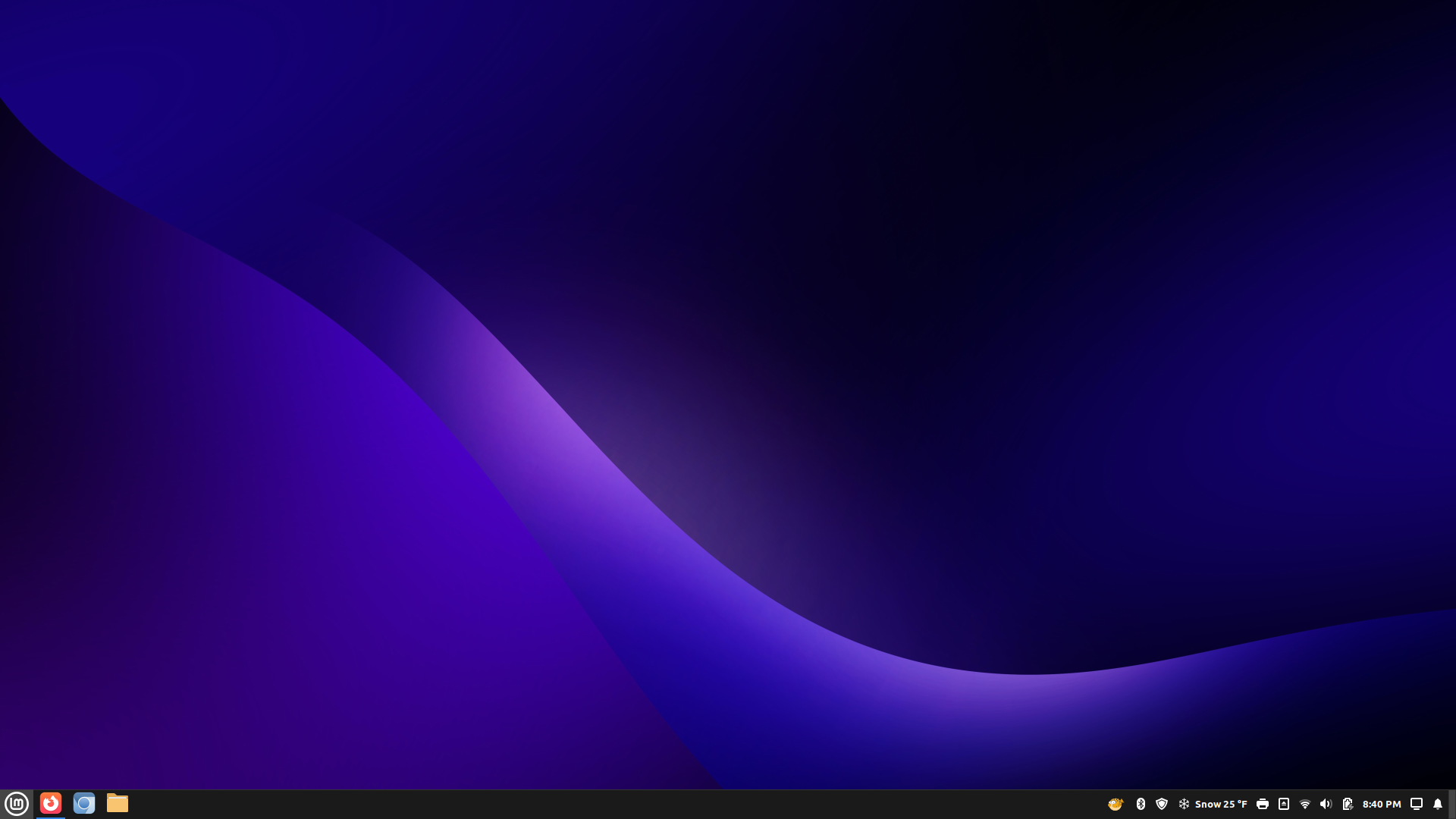
Task: Launch Firefox from the panel
Action: 51,803
